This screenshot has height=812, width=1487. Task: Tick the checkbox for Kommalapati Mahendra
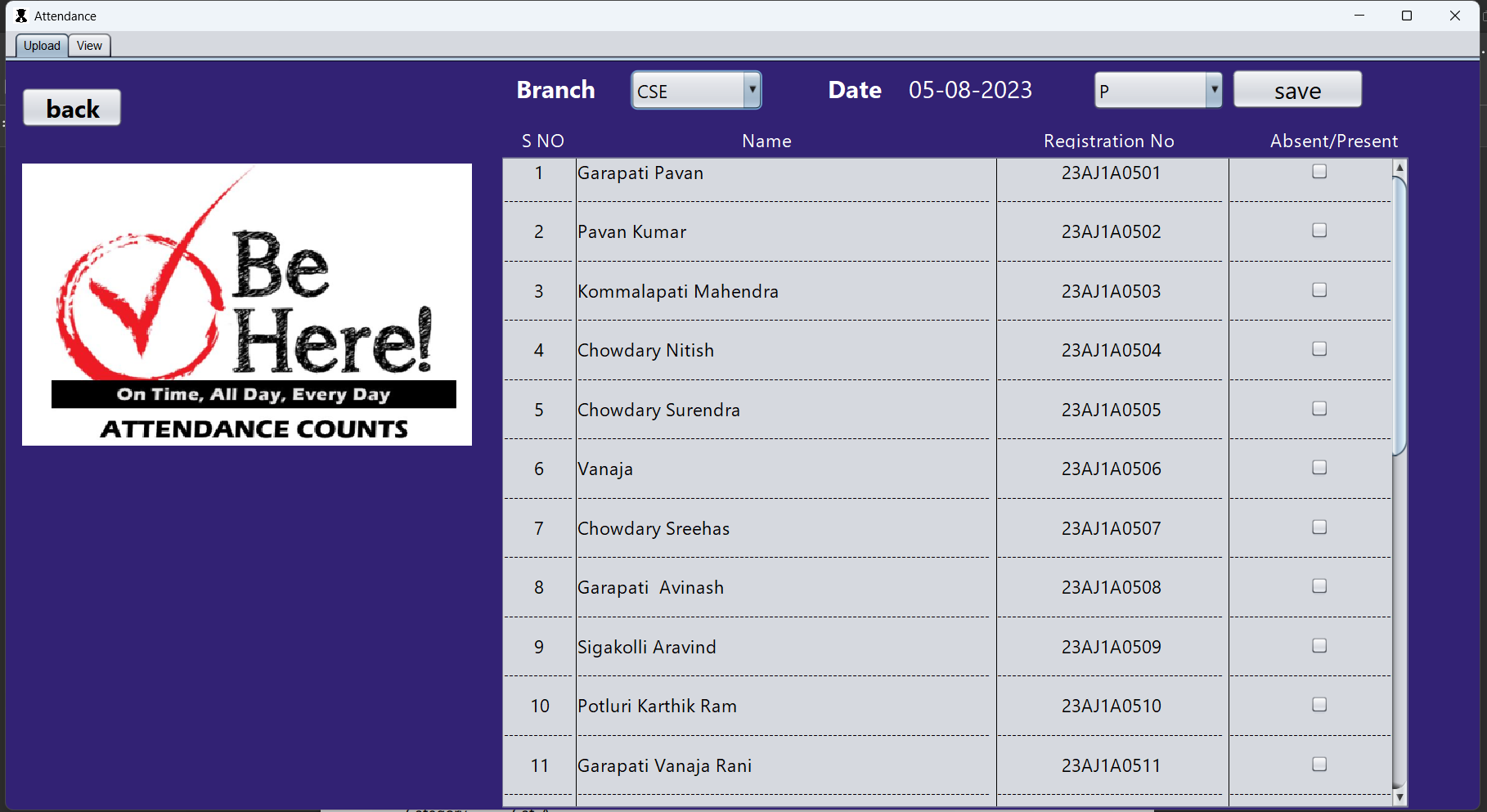coord(1319,289)
